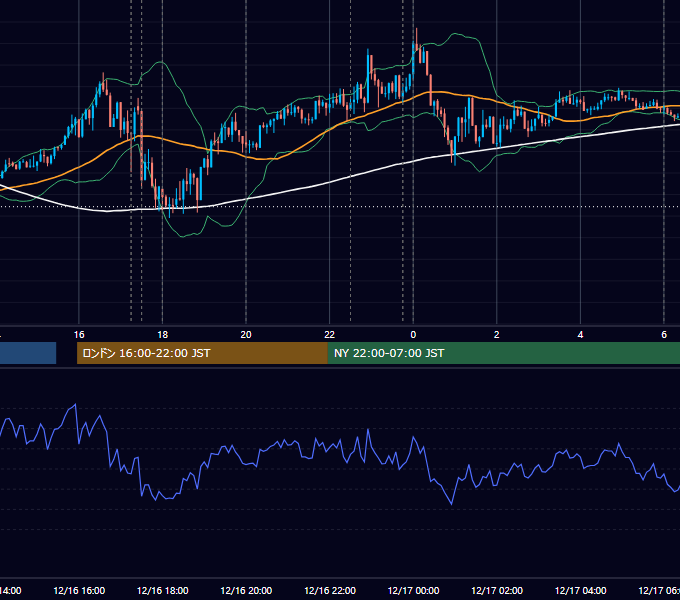Click the 0 hour label on upper axis
Viewport: 680px width, 600px height.
(x=413, y=334)
